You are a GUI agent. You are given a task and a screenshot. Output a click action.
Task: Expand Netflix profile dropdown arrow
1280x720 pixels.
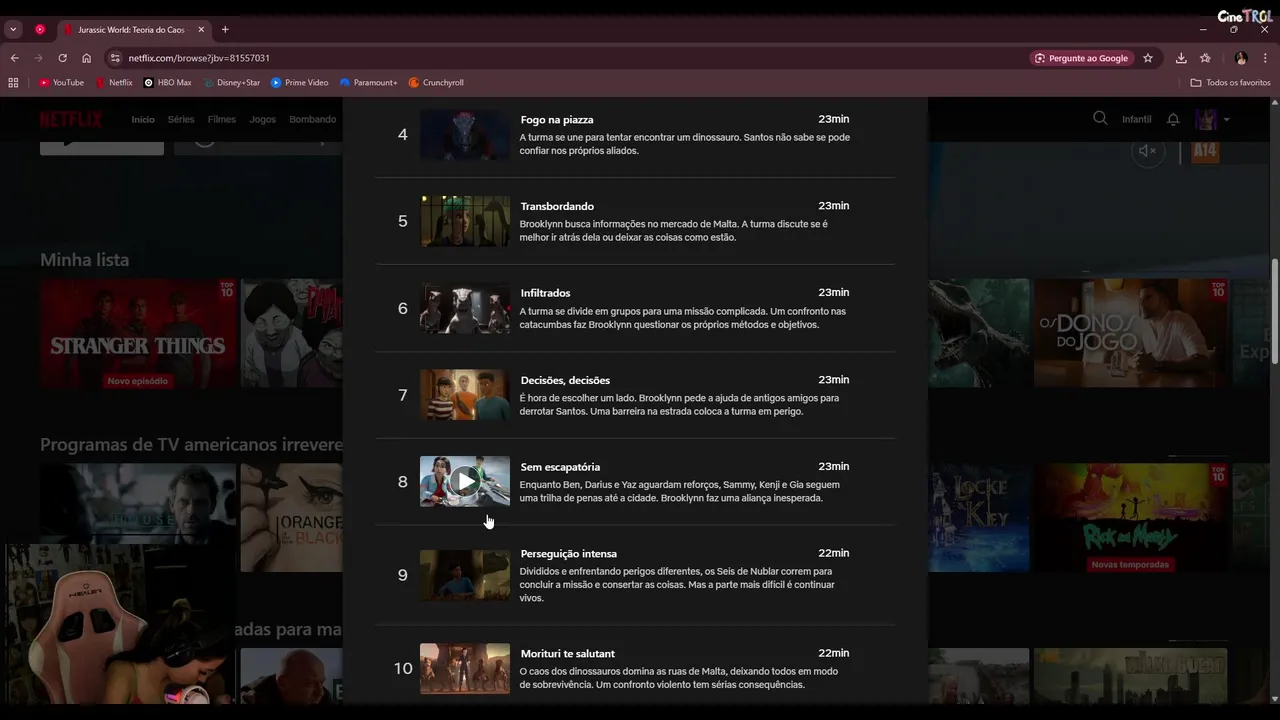click(1227, 120)
